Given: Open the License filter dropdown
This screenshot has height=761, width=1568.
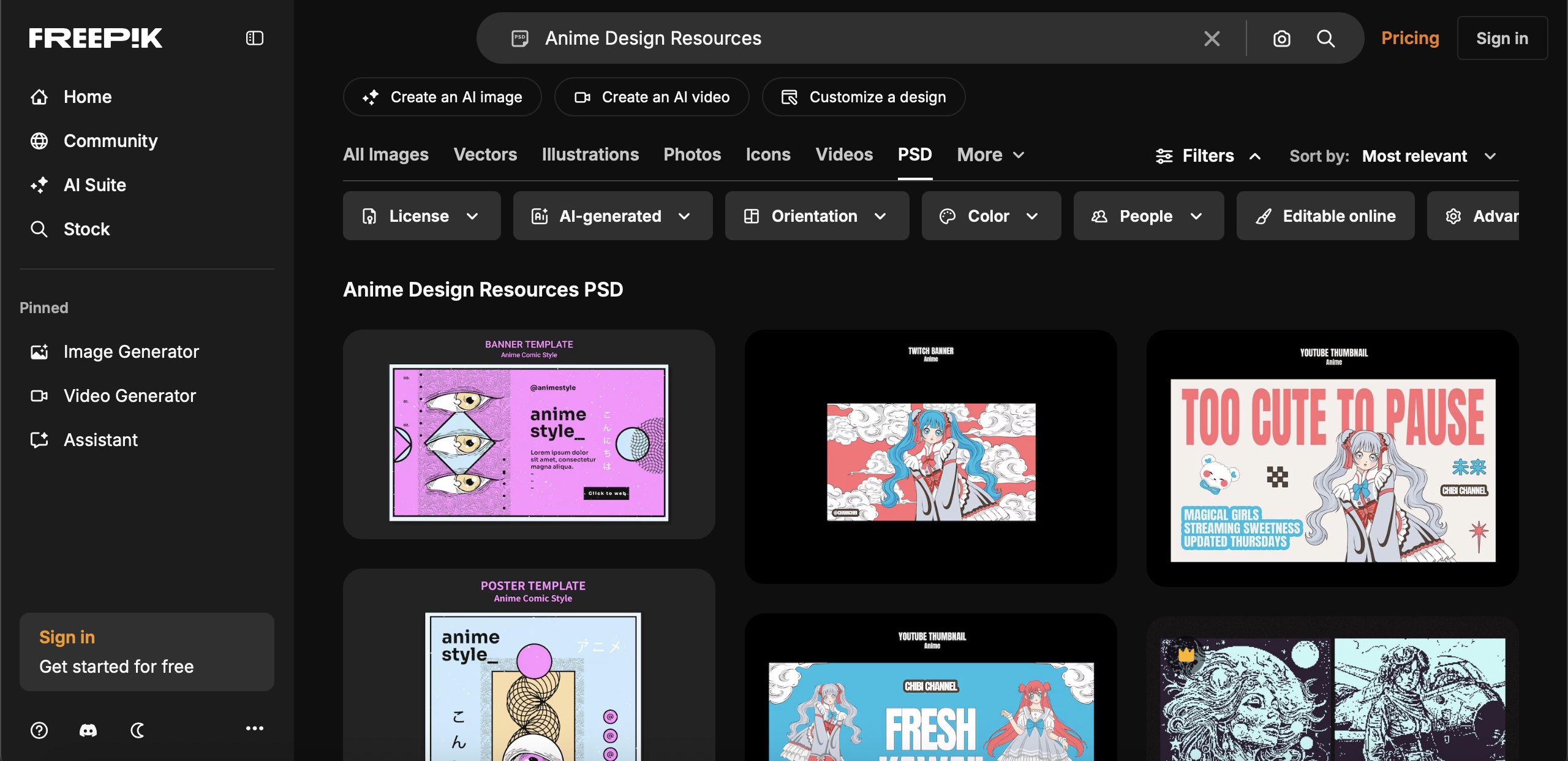Looking at the screenshot, I should [422, 216].
